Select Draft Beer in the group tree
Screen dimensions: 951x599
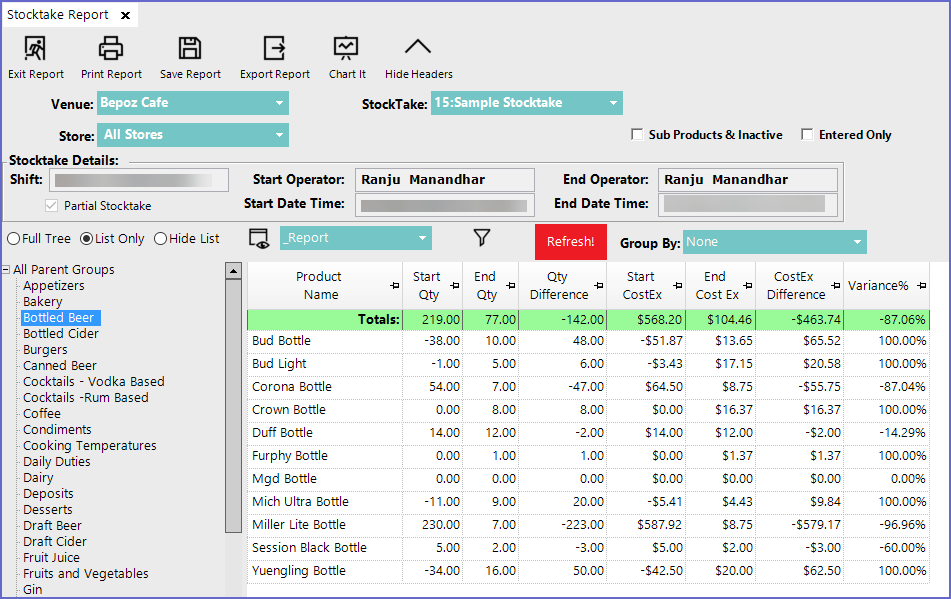52,526
